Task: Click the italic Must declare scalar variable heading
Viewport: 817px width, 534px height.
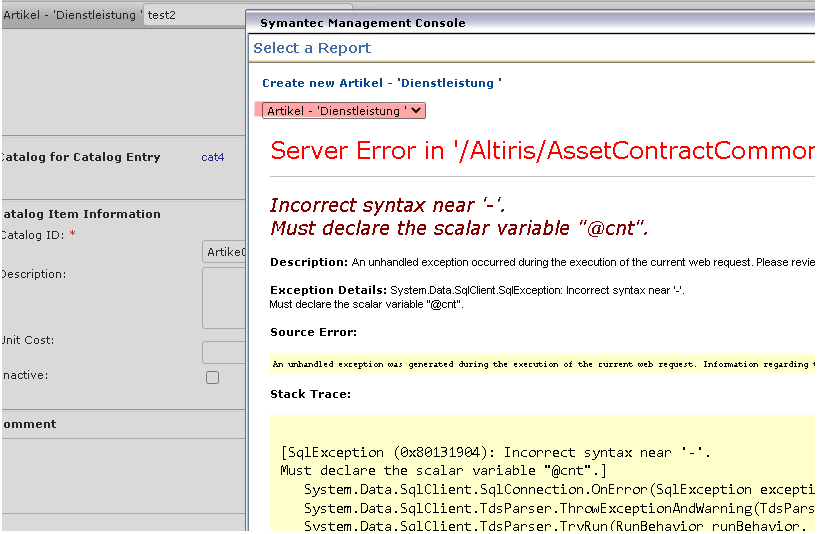Action: point(459,229)
